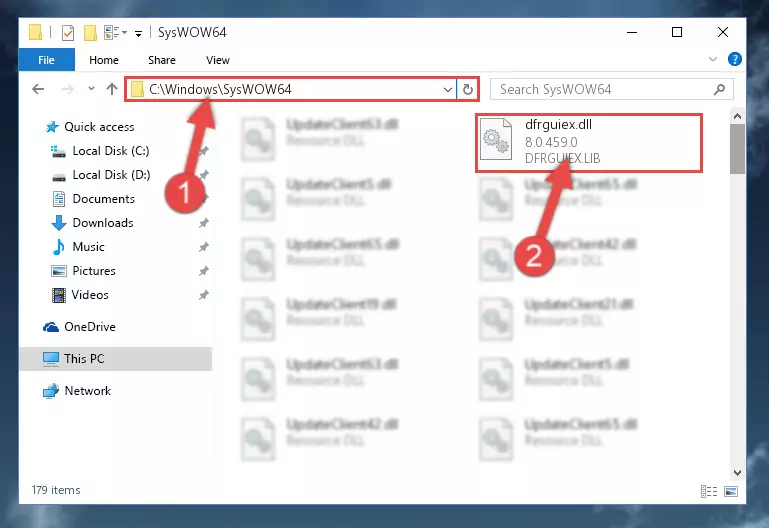Click the Pictures sidebar icon

point(59,271)
